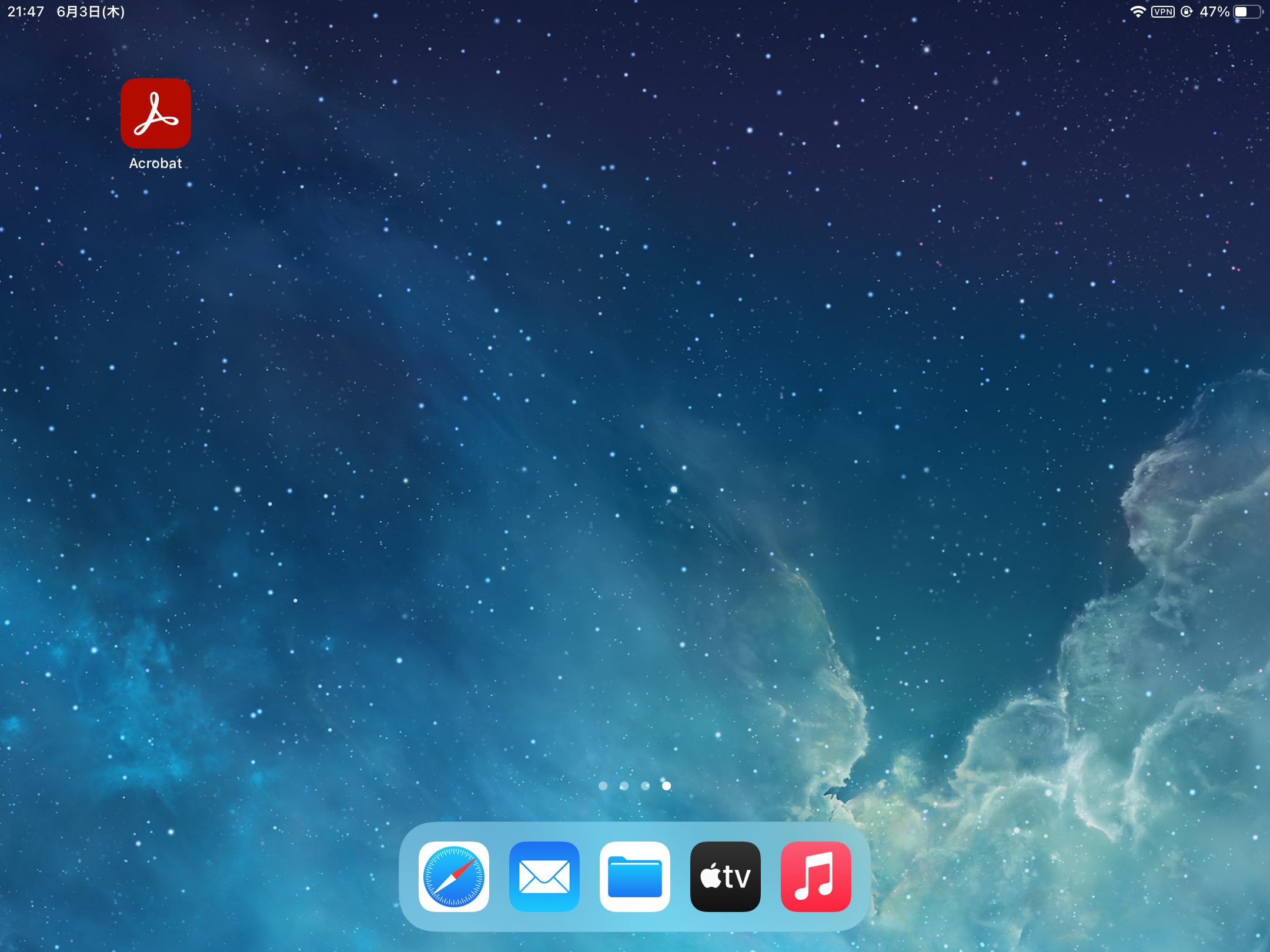Tap dock blank edge right of Music
1270x952 pixels.
pyautogui.click(x=860, y=876)
